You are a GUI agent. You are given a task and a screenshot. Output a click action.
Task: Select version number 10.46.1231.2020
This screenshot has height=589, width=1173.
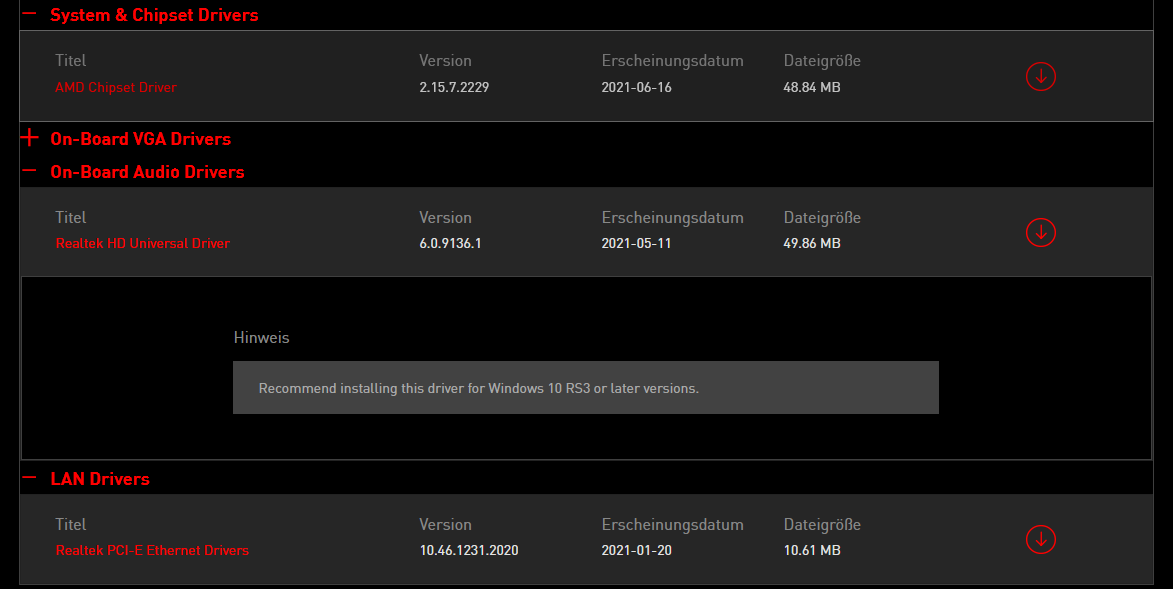point(469,551)
